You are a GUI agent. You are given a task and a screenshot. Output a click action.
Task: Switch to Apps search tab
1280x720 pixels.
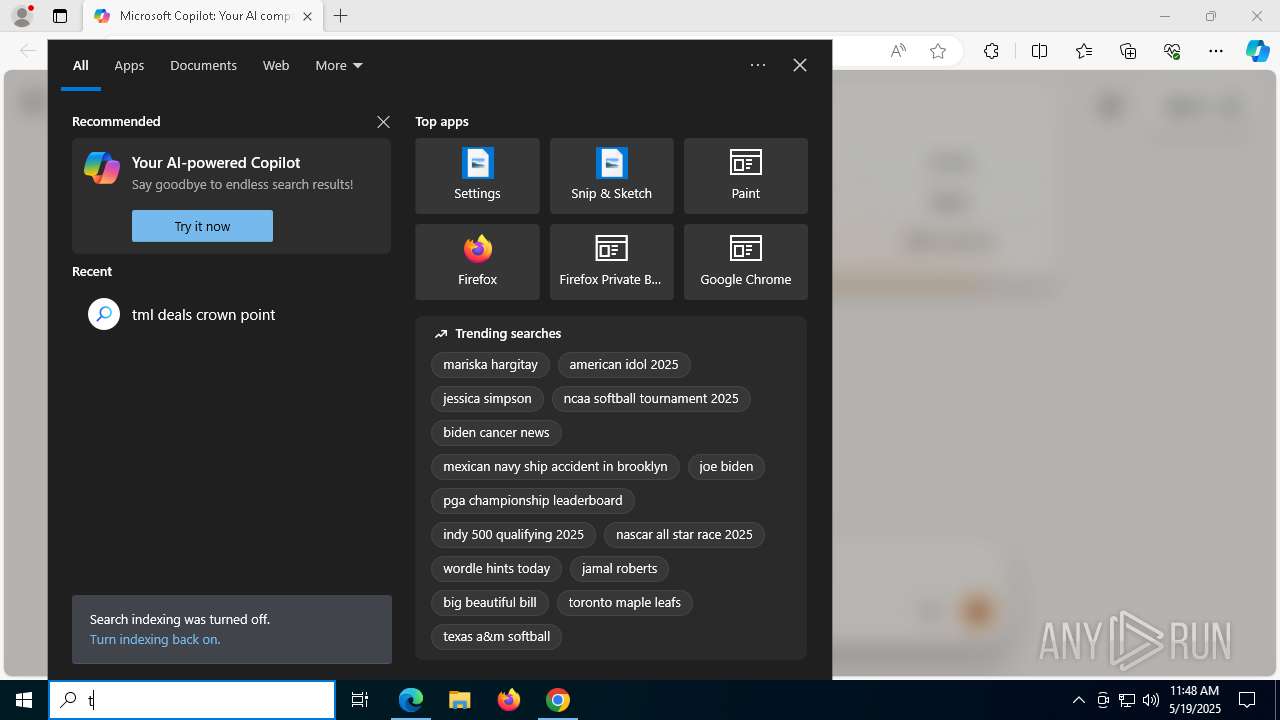129,66
